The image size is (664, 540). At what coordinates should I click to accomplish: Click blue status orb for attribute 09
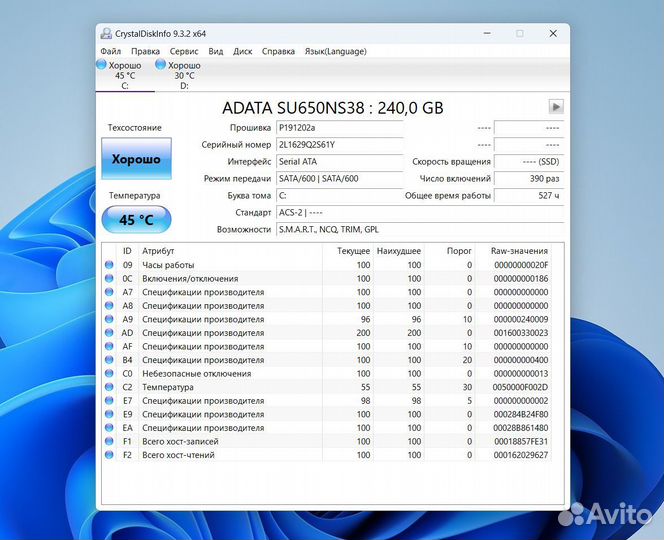109,265
